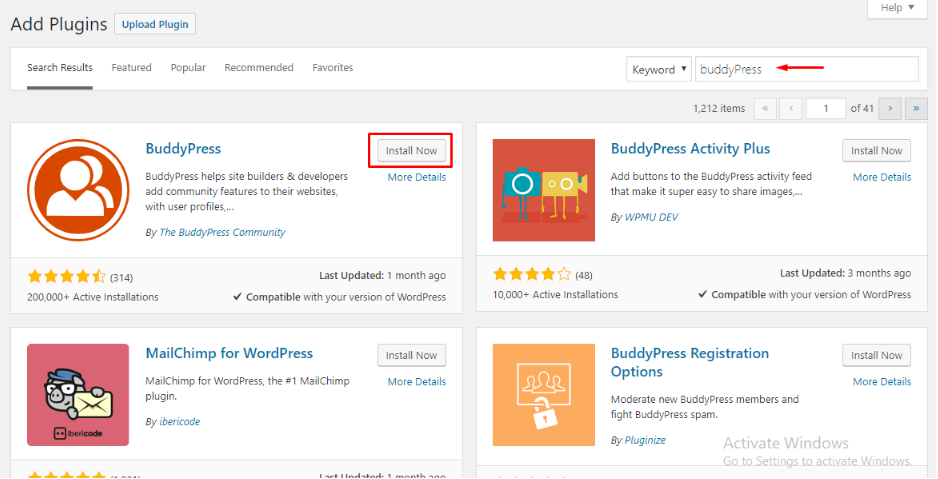Go to the next results page arrow

pyautogui.click(x=890, y=108)
